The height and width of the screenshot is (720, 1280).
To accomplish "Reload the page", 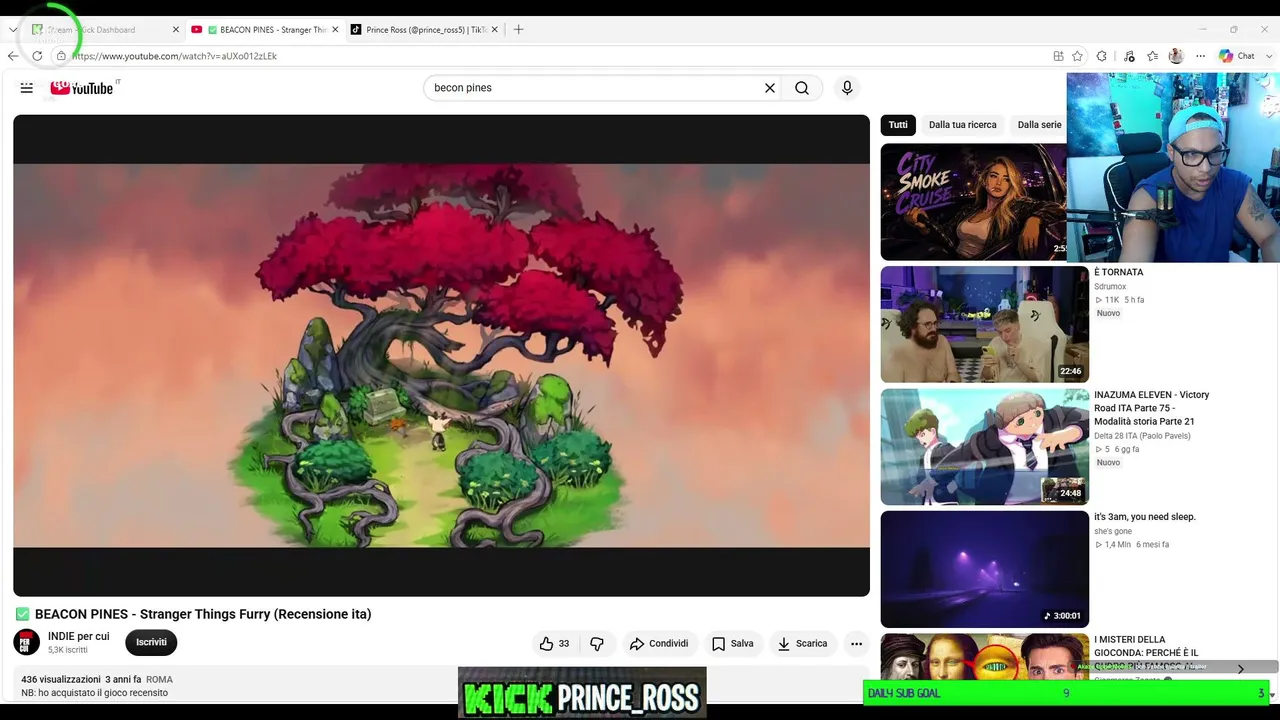I will click(x=37, y=56).
